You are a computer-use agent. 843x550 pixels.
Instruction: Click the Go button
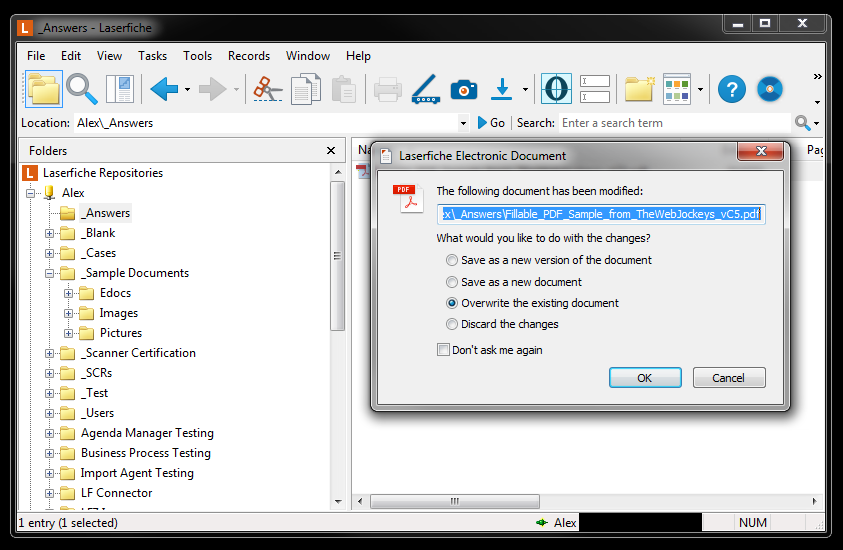[x=491, y=123]
